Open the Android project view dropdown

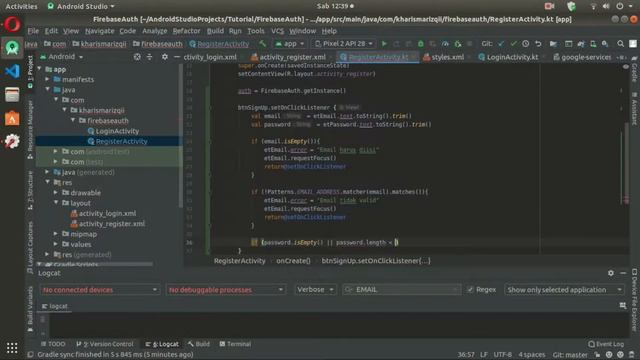click(x=62, y=57)
